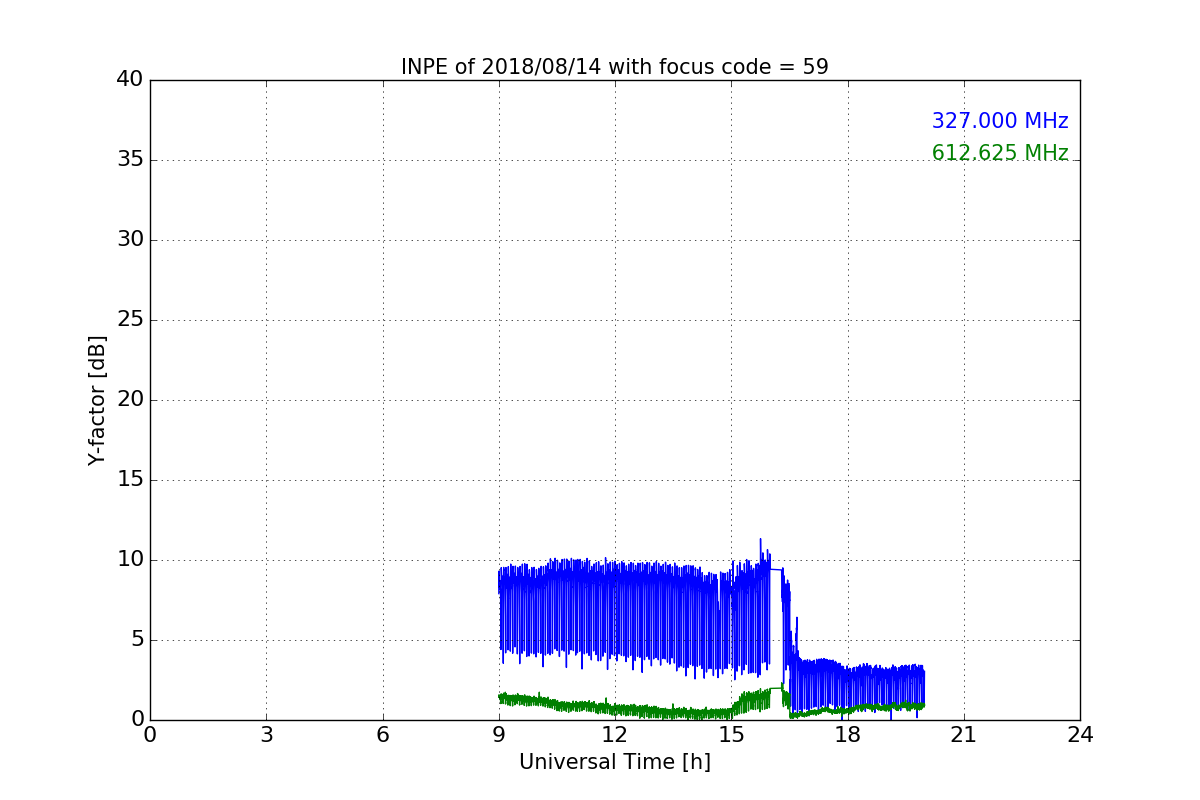
Task: Click the y-axis tick label 10
Action: point(130,560)
